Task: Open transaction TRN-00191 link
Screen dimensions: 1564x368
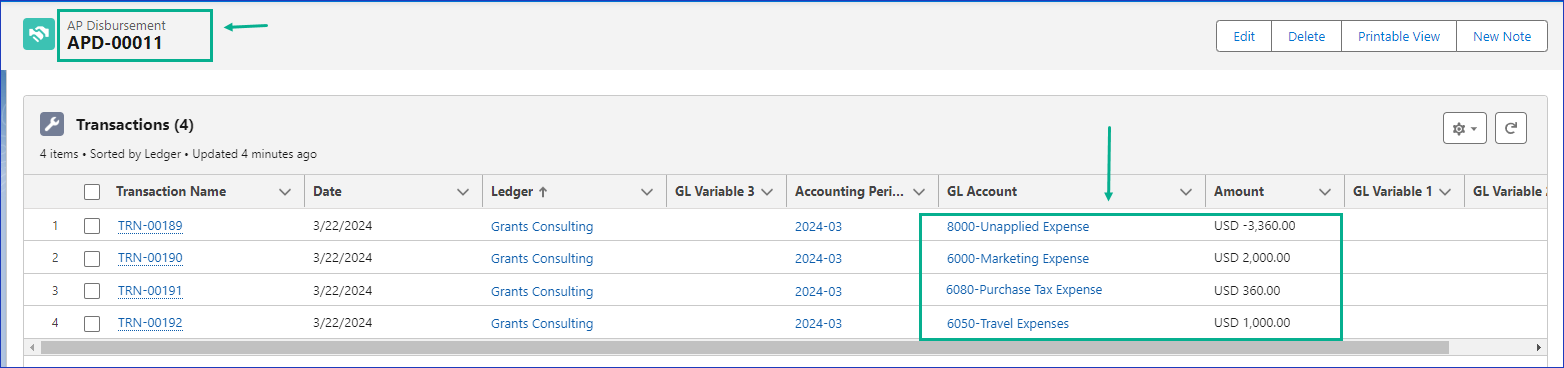Action: (150, 291)
